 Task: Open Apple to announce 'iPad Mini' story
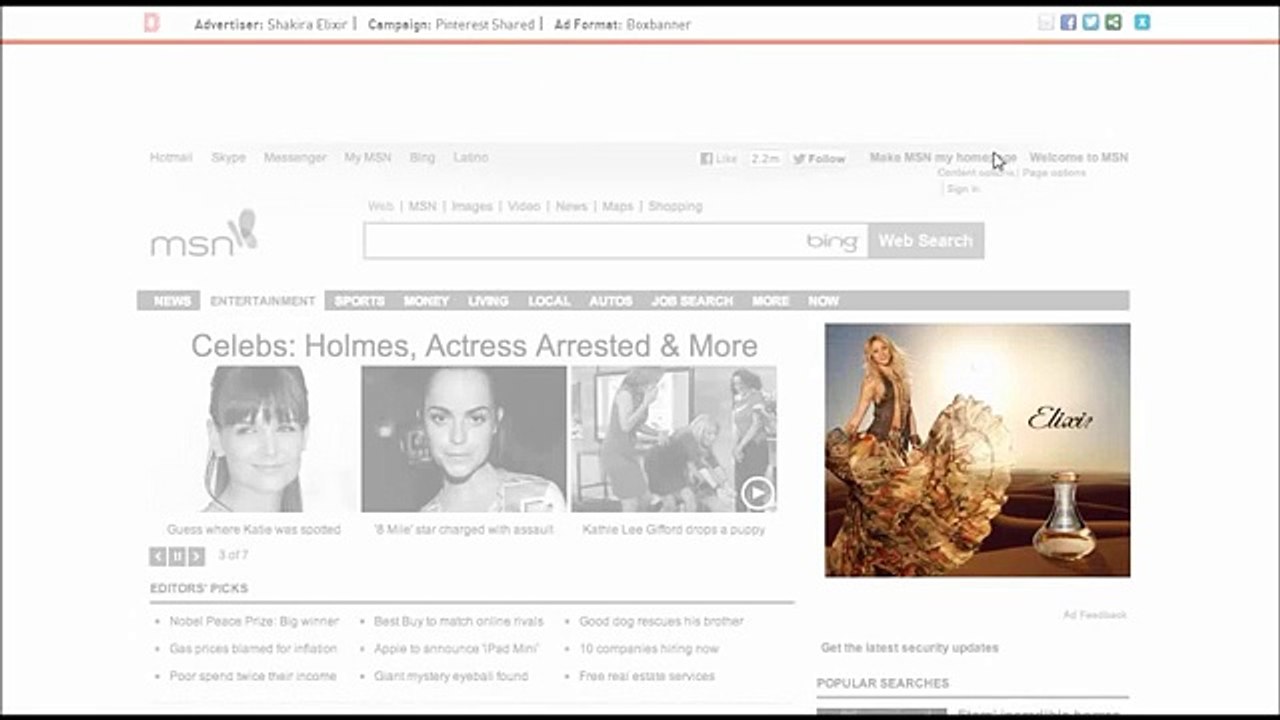click(457, 648)
